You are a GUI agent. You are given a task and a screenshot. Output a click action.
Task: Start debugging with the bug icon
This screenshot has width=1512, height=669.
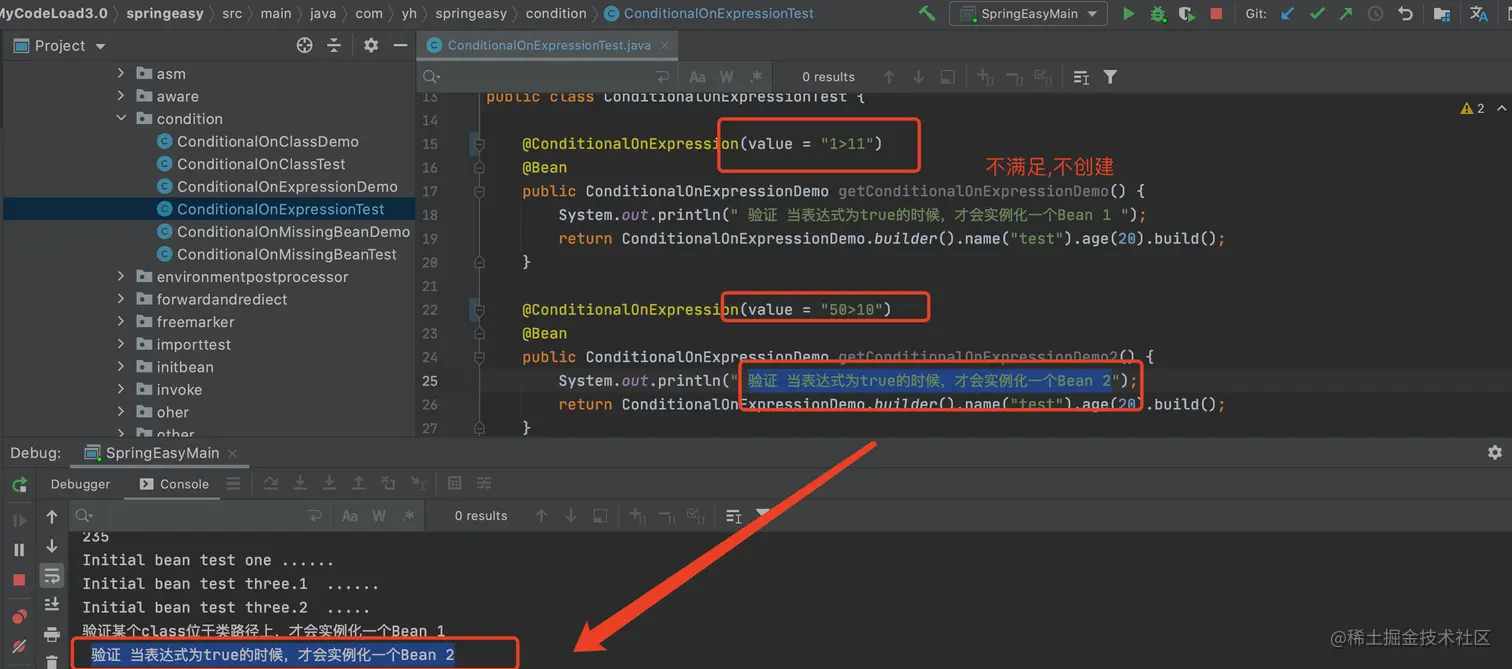click(x=1158, y=14)
